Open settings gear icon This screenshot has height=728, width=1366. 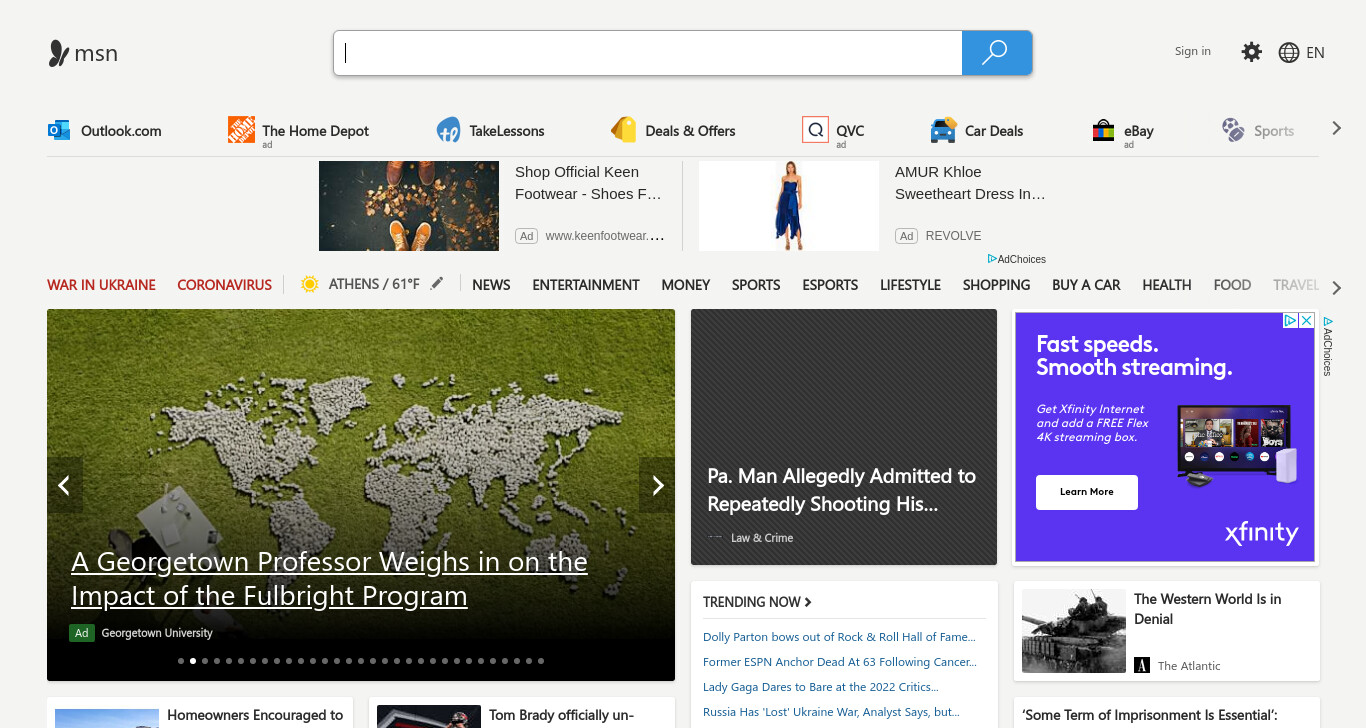tap(1252, 52)
